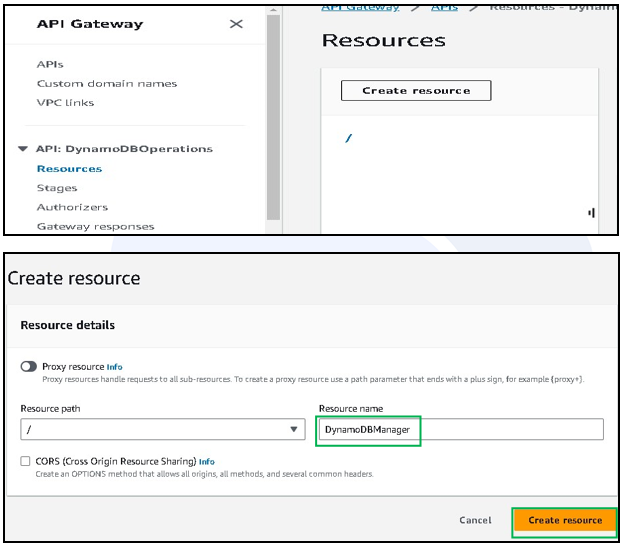Toggle the Proxy resource switch
This screenshot has height=546, width=623.
29,366
